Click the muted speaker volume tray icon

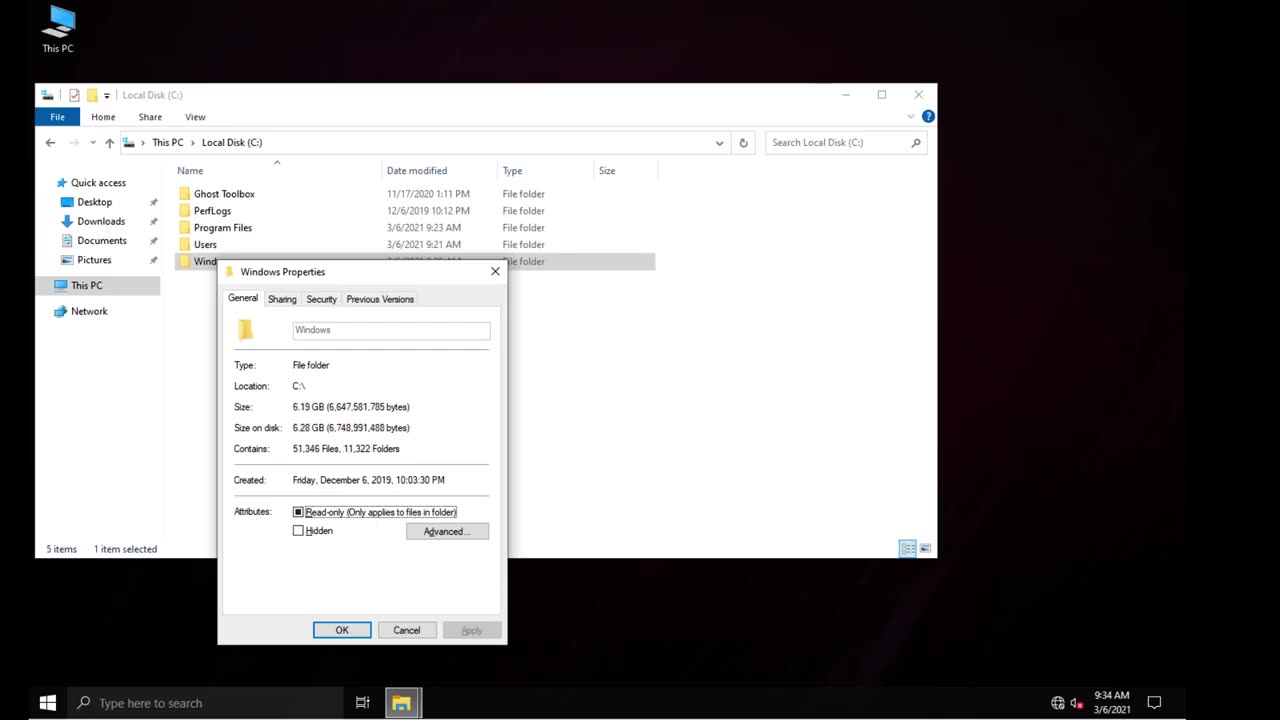coord(1076,703)
